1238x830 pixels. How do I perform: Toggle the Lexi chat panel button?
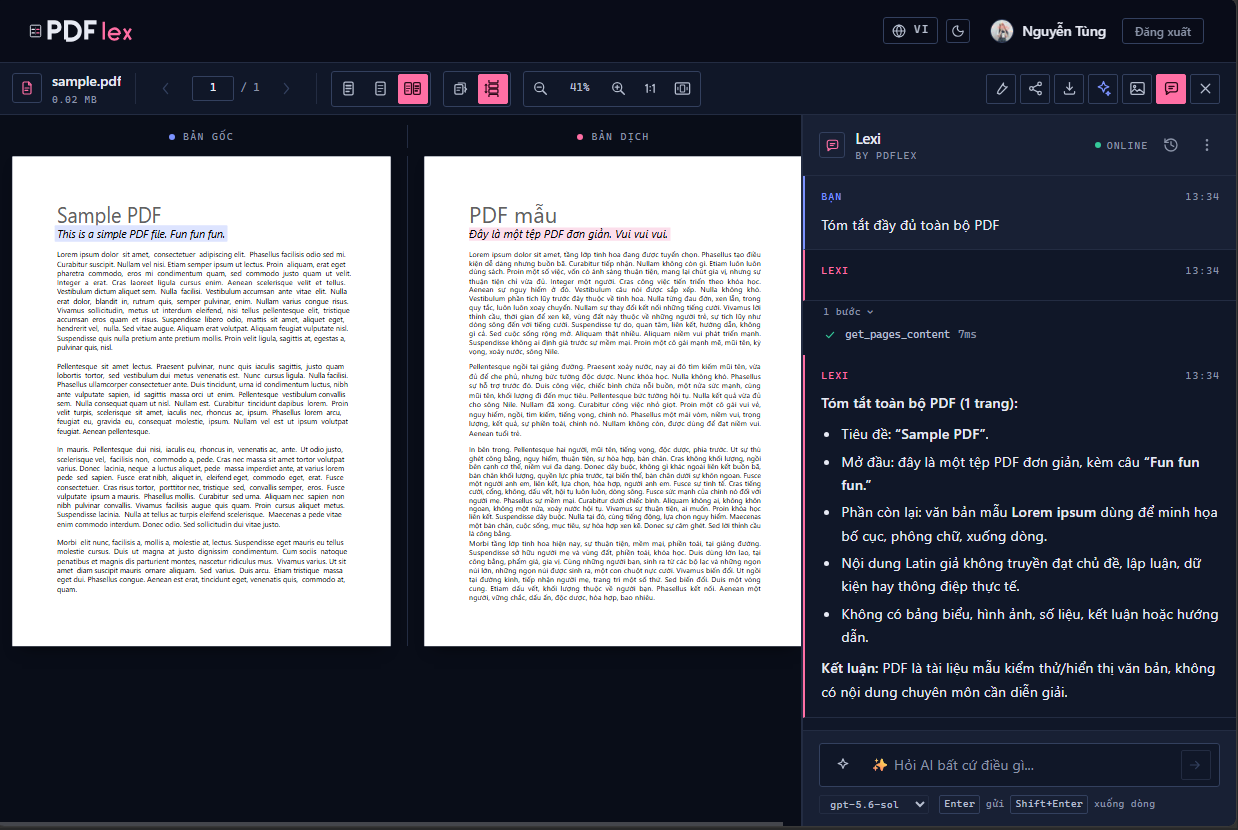coord(1171,89)
